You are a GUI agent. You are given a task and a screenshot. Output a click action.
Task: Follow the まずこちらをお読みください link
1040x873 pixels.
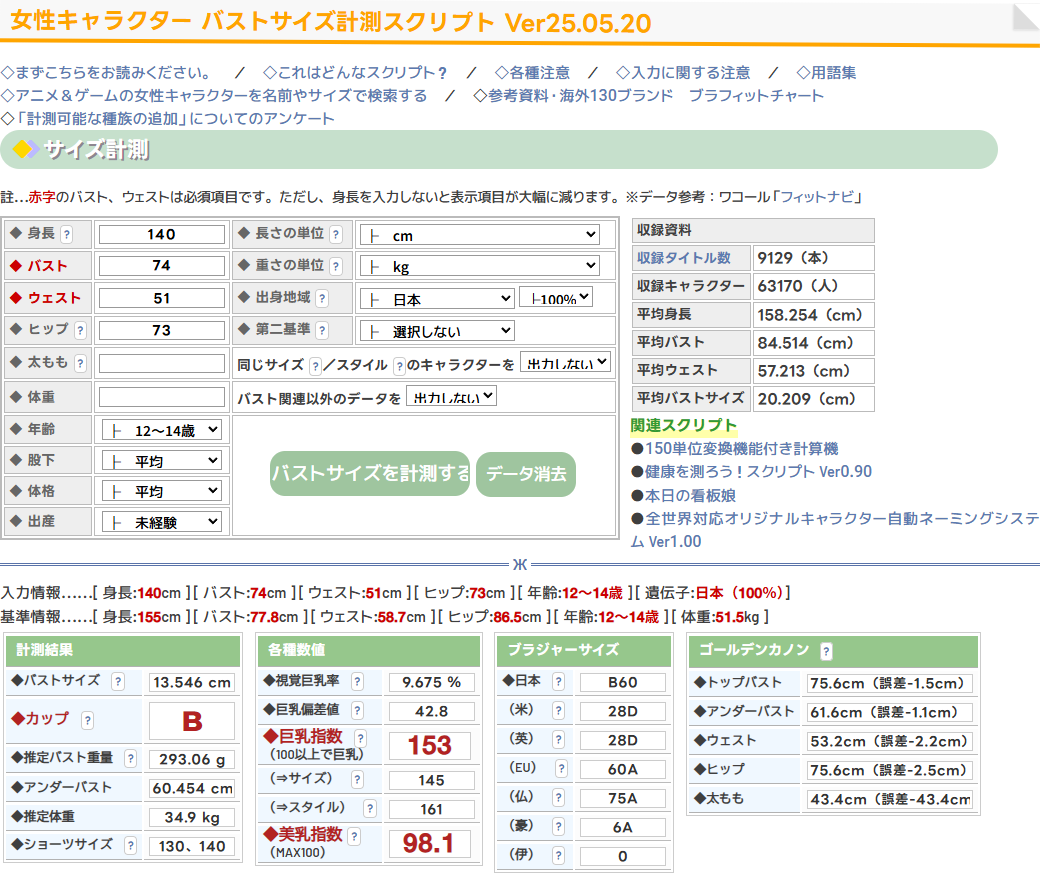tap(106, 72)
